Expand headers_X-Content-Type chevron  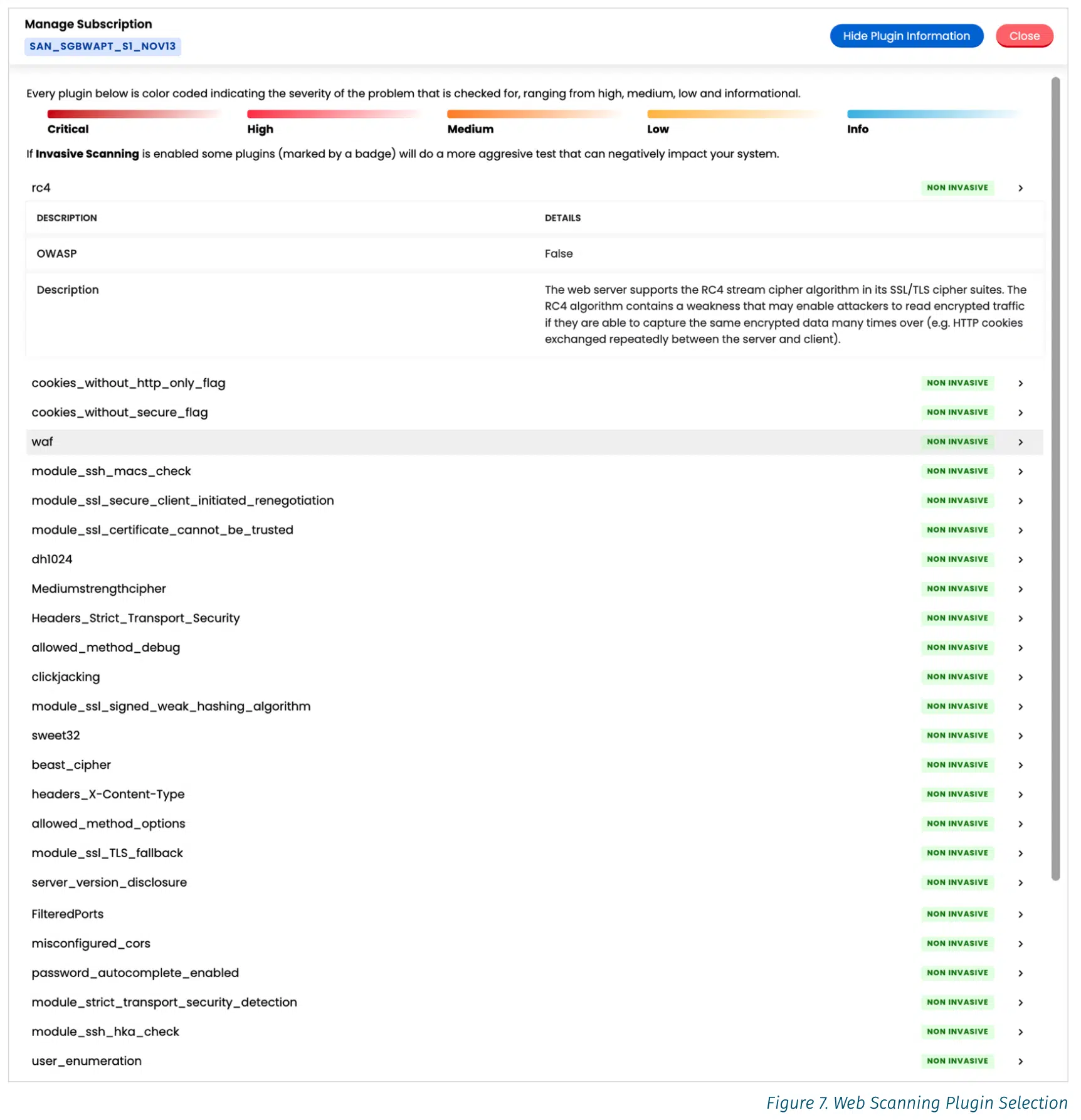point(1020,795)
